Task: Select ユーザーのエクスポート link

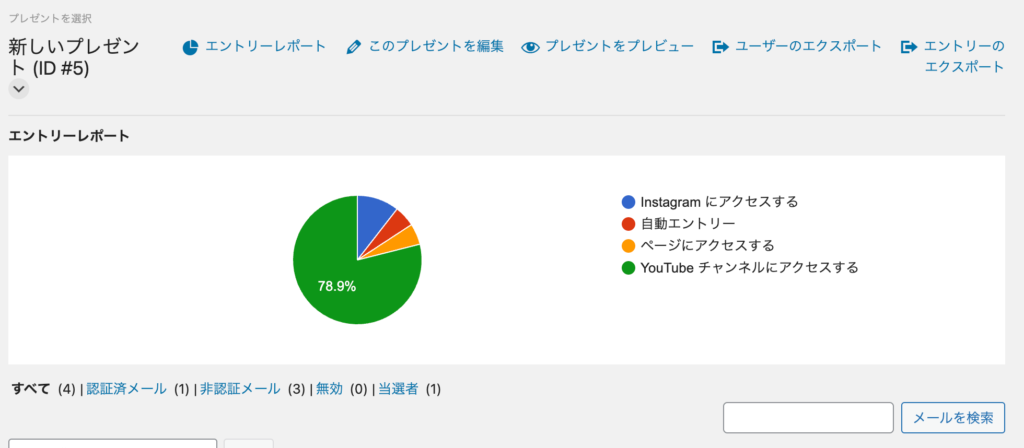Action: tap(808, 47)
